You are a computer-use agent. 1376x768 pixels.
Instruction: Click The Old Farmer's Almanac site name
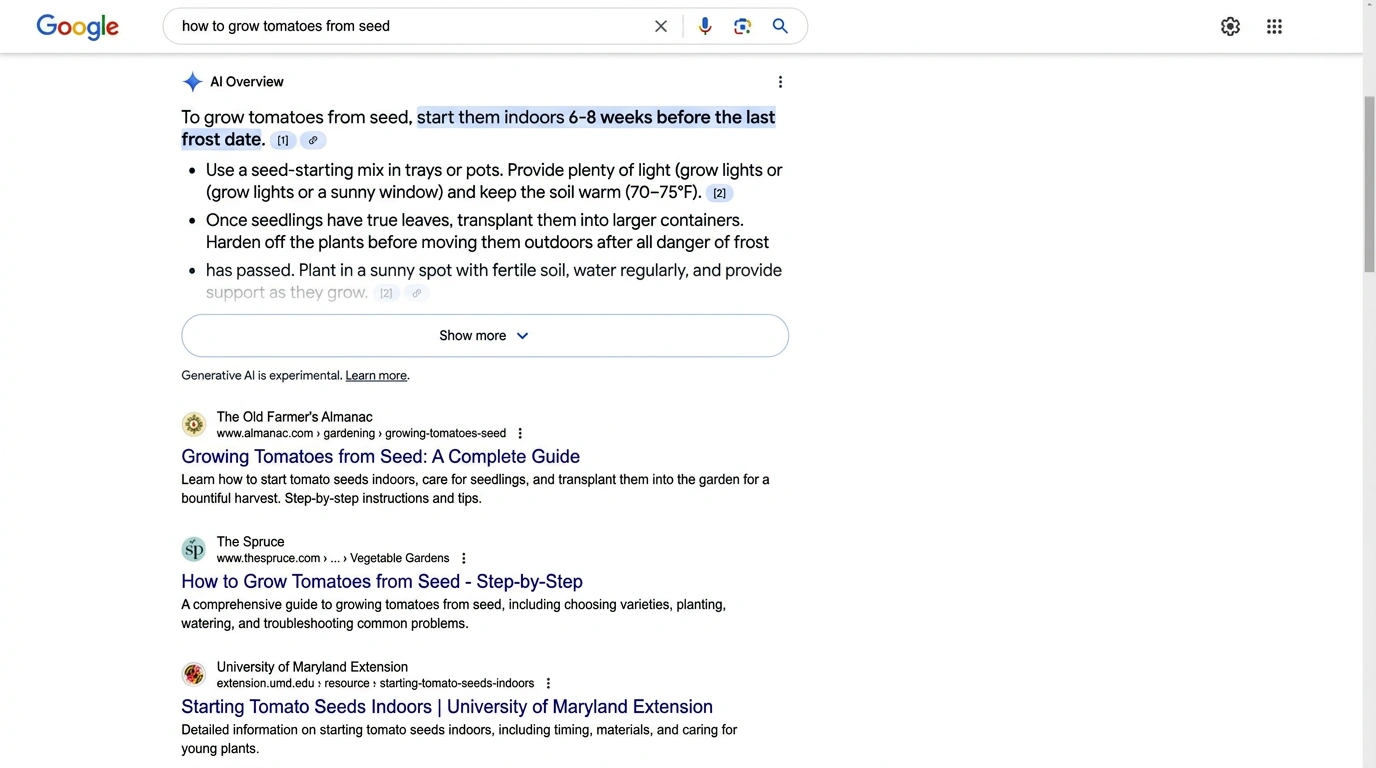point(294,417)
